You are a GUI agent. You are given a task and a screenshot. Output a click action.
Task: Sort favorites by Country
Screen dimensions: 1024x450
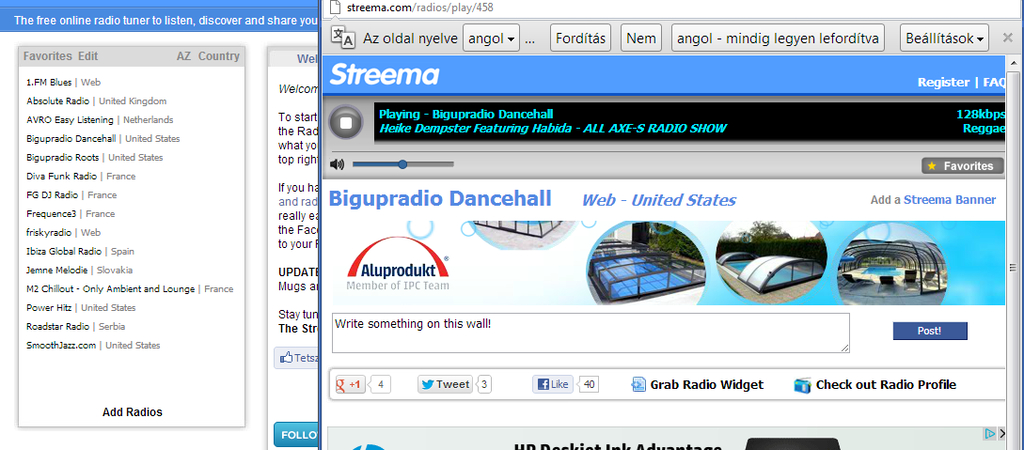(x=219, y=56)
